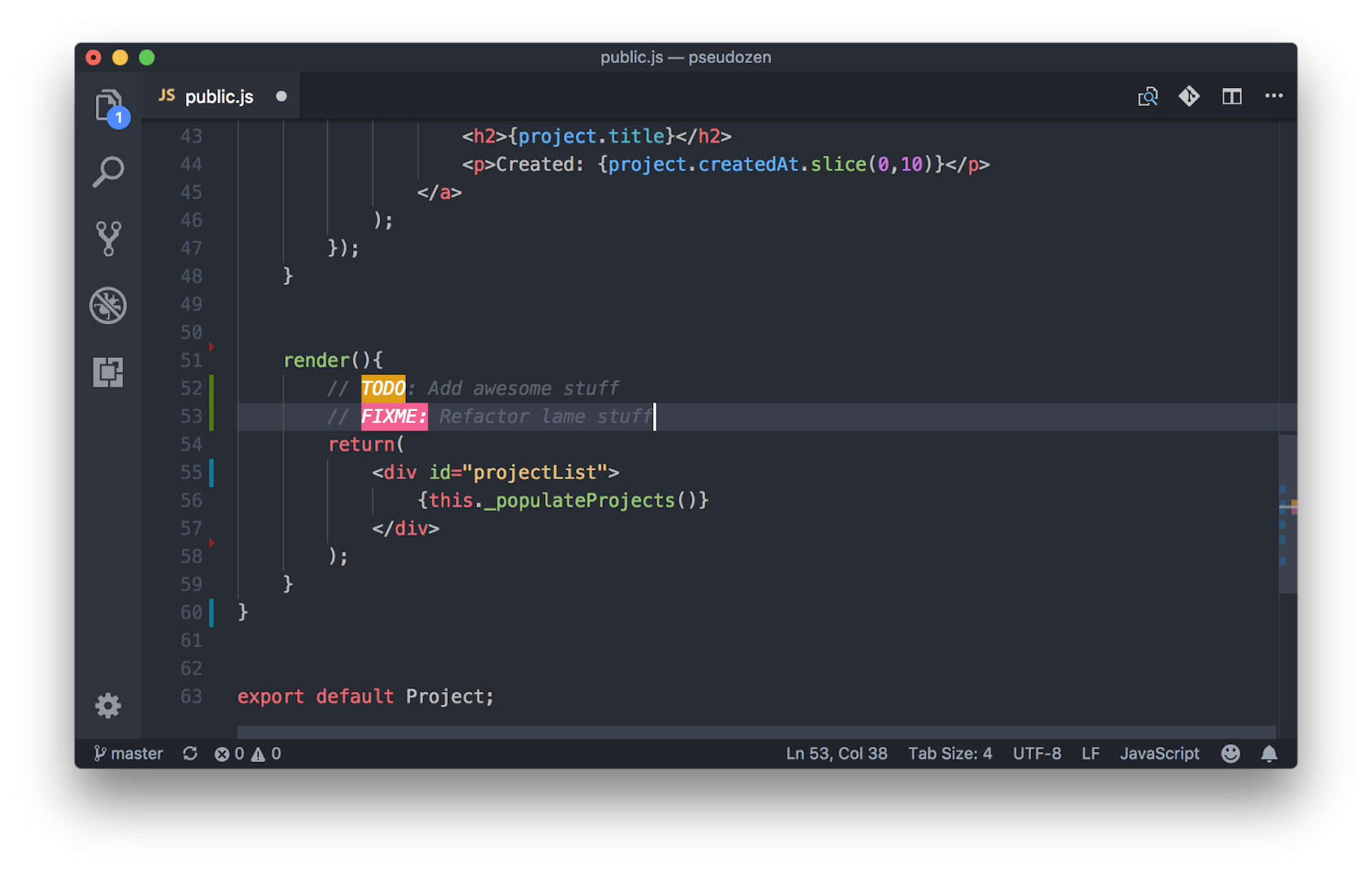Click Ln 53, Col 38 to go to line
Image resolution: width=1372 pixels, height=875 pixels.
[x=836, y=753]
